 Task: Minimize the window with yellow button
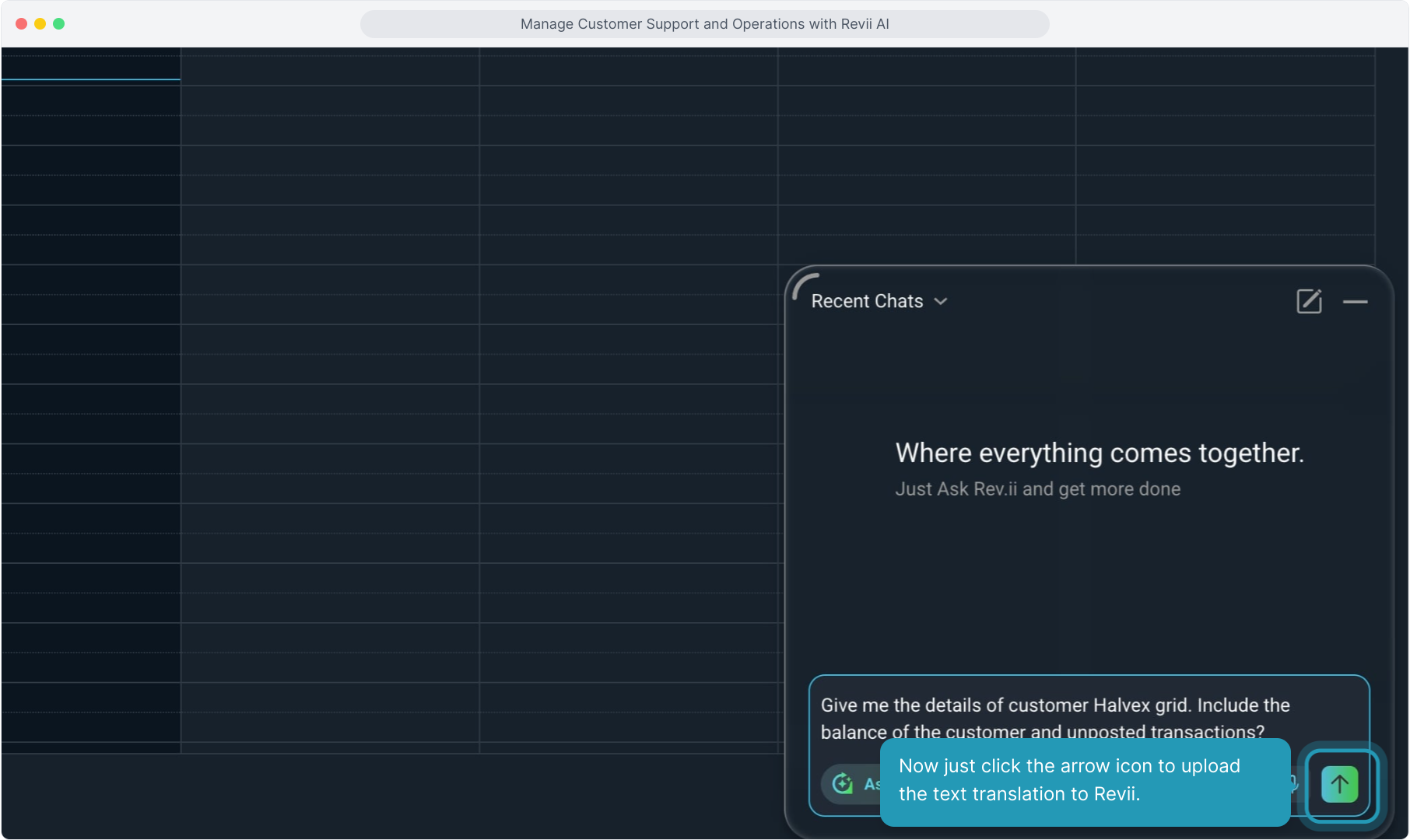pyautogui.click(x=40, y=24)
